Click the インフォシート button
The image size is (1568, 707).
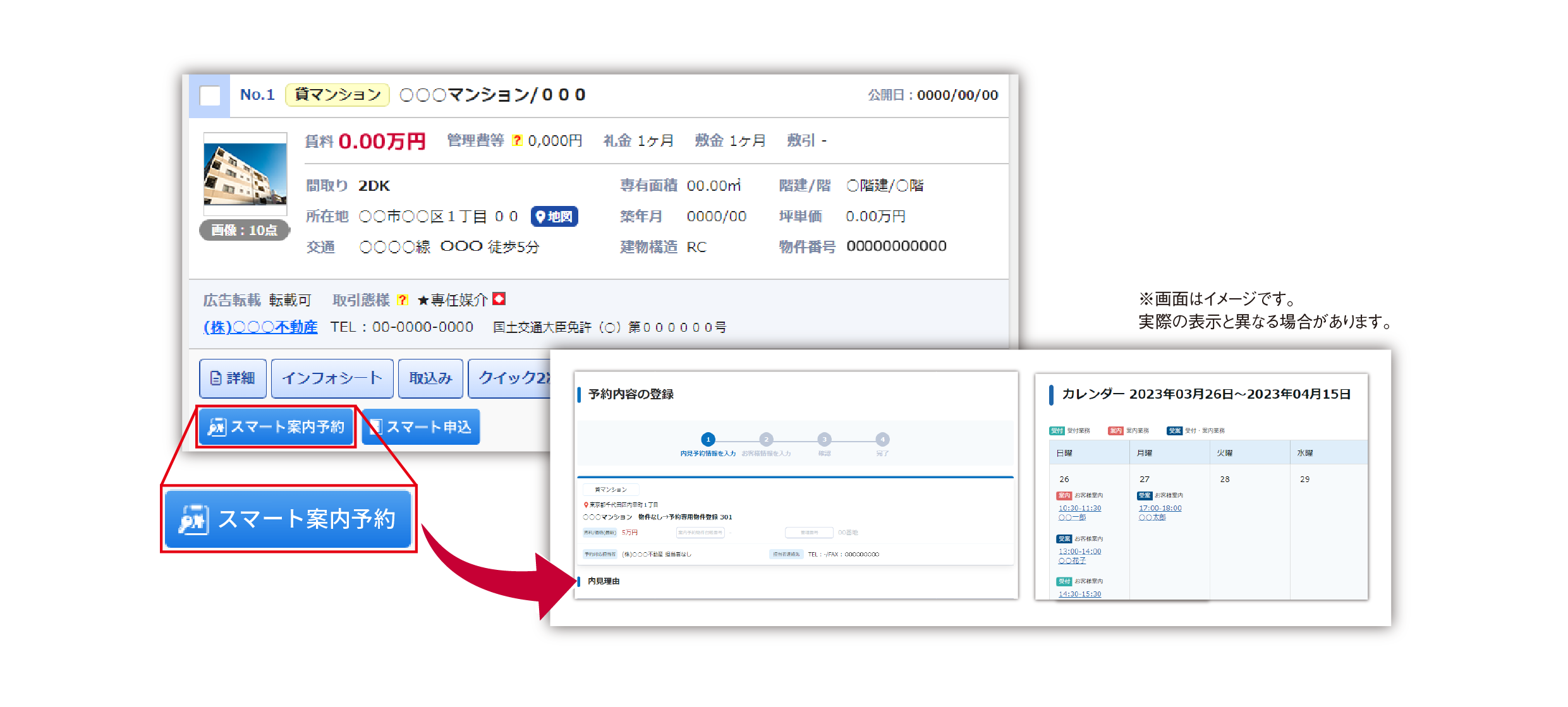[x=332, y=378]
